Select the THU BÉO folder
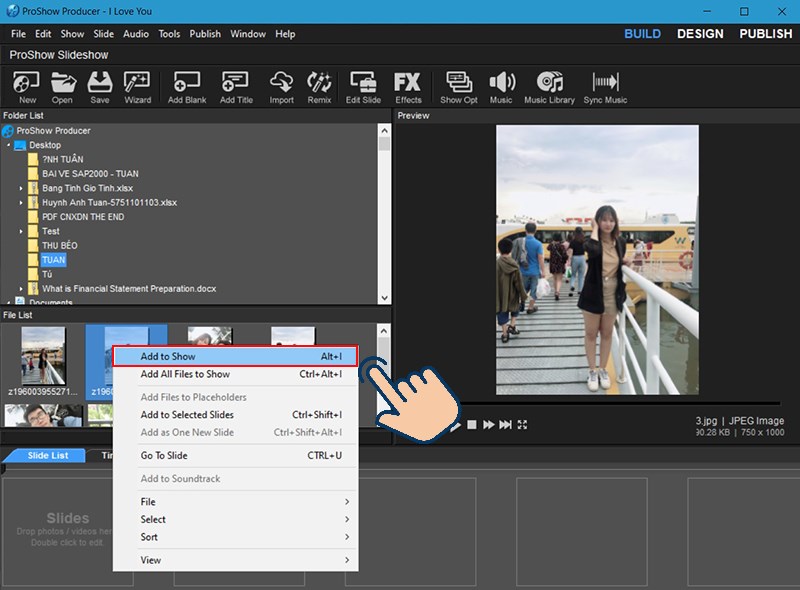The image size is (800, 590). [60, 245]
